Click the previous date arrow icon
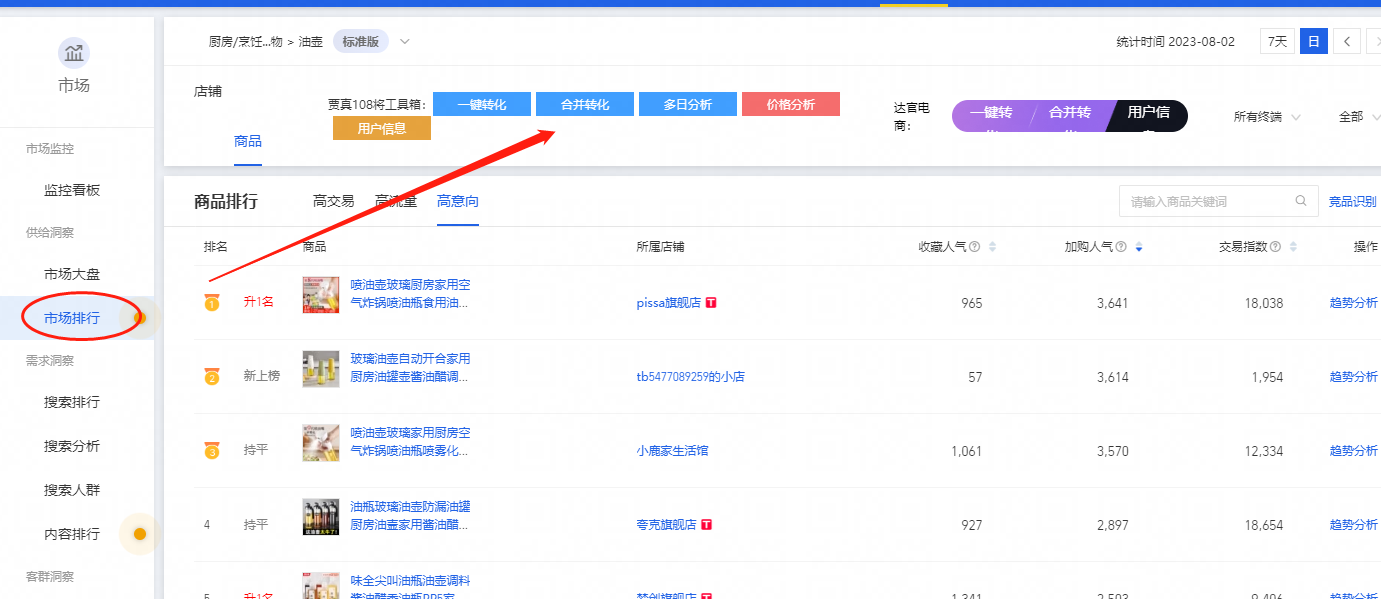The height and width of the screenshot is (599, 1381). (x=1347, y=42)
